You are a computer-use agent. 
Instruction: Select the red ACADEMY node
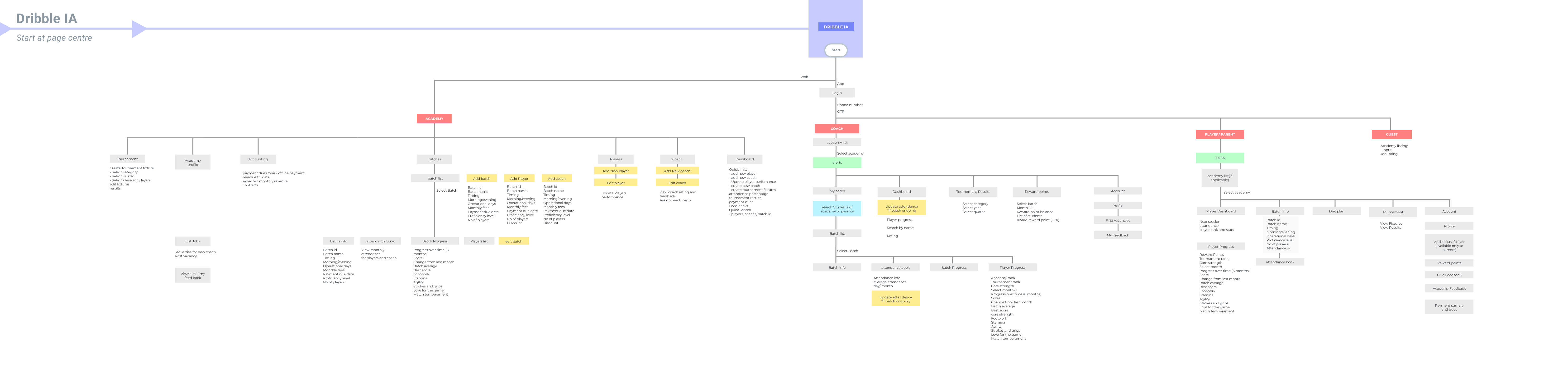pyautogui.click(x=434, y=119)
